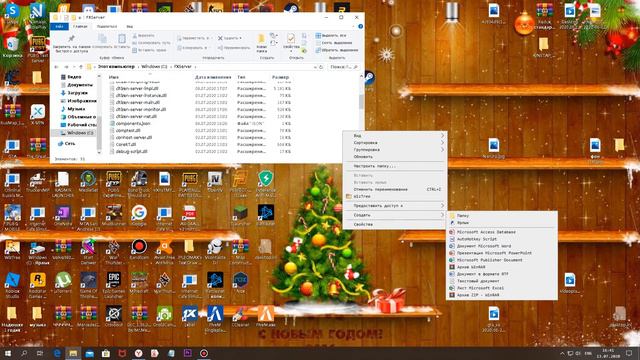Create new Папку from submenu
Viewport: 640px width, 360px height.
502,216
